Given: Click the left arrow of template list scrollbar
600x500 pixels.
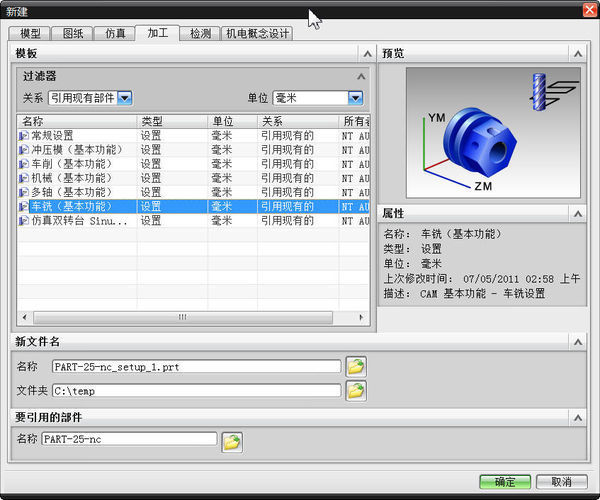Looking at the screenshot, I should point(25,317).
